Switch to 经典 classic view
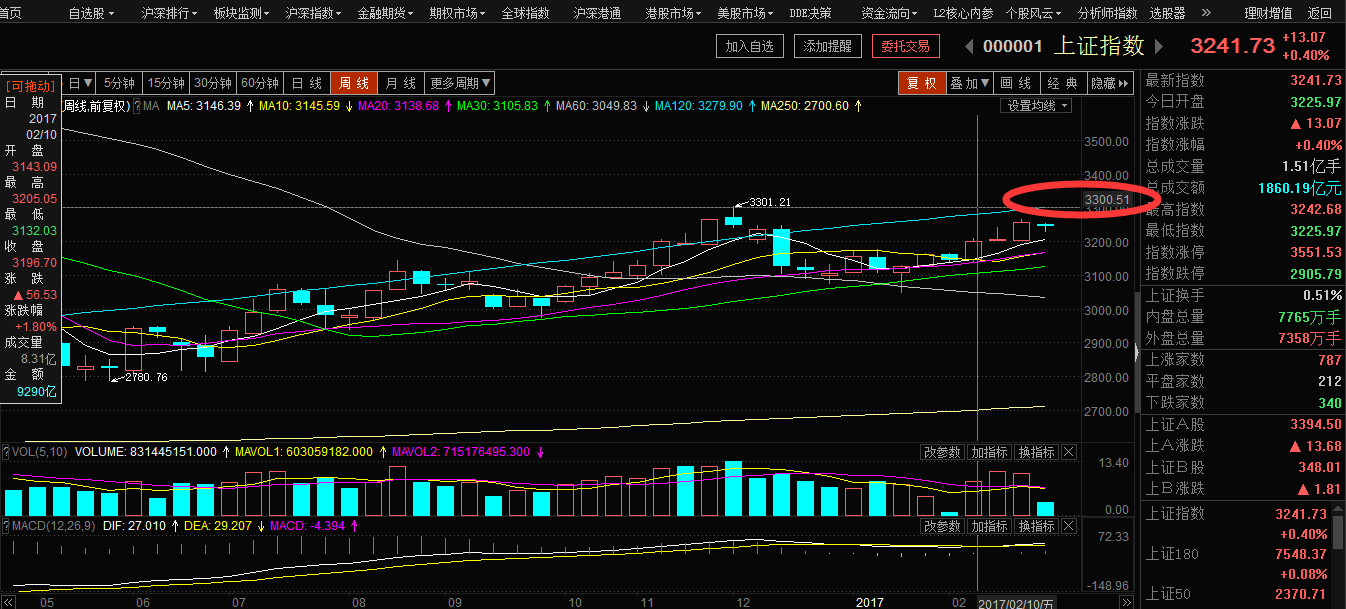This screenshot has height=609, width=1346. (x=1062, y=83)
